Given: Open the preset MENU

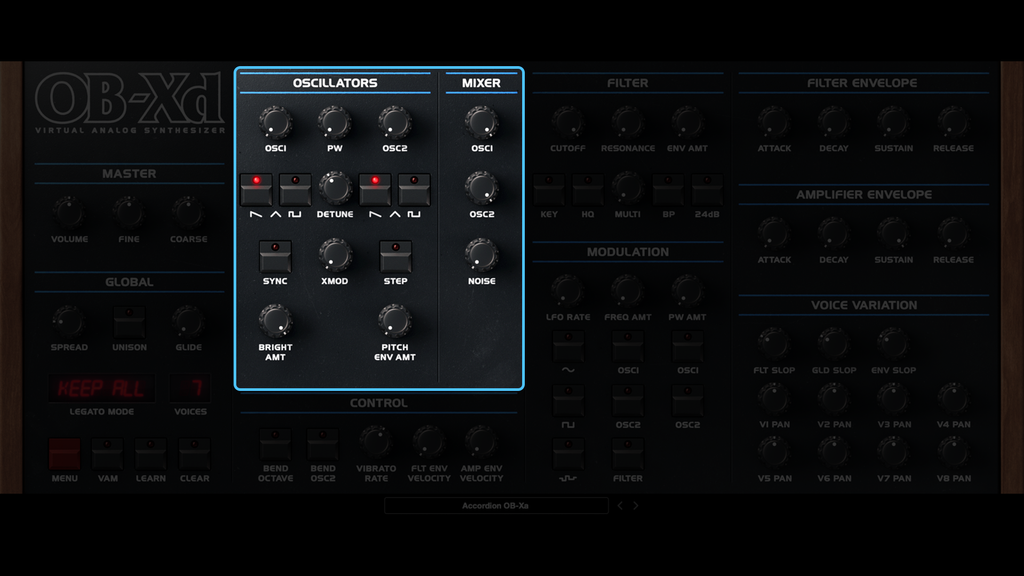Looking at the screenshot, I should point(64,454).
